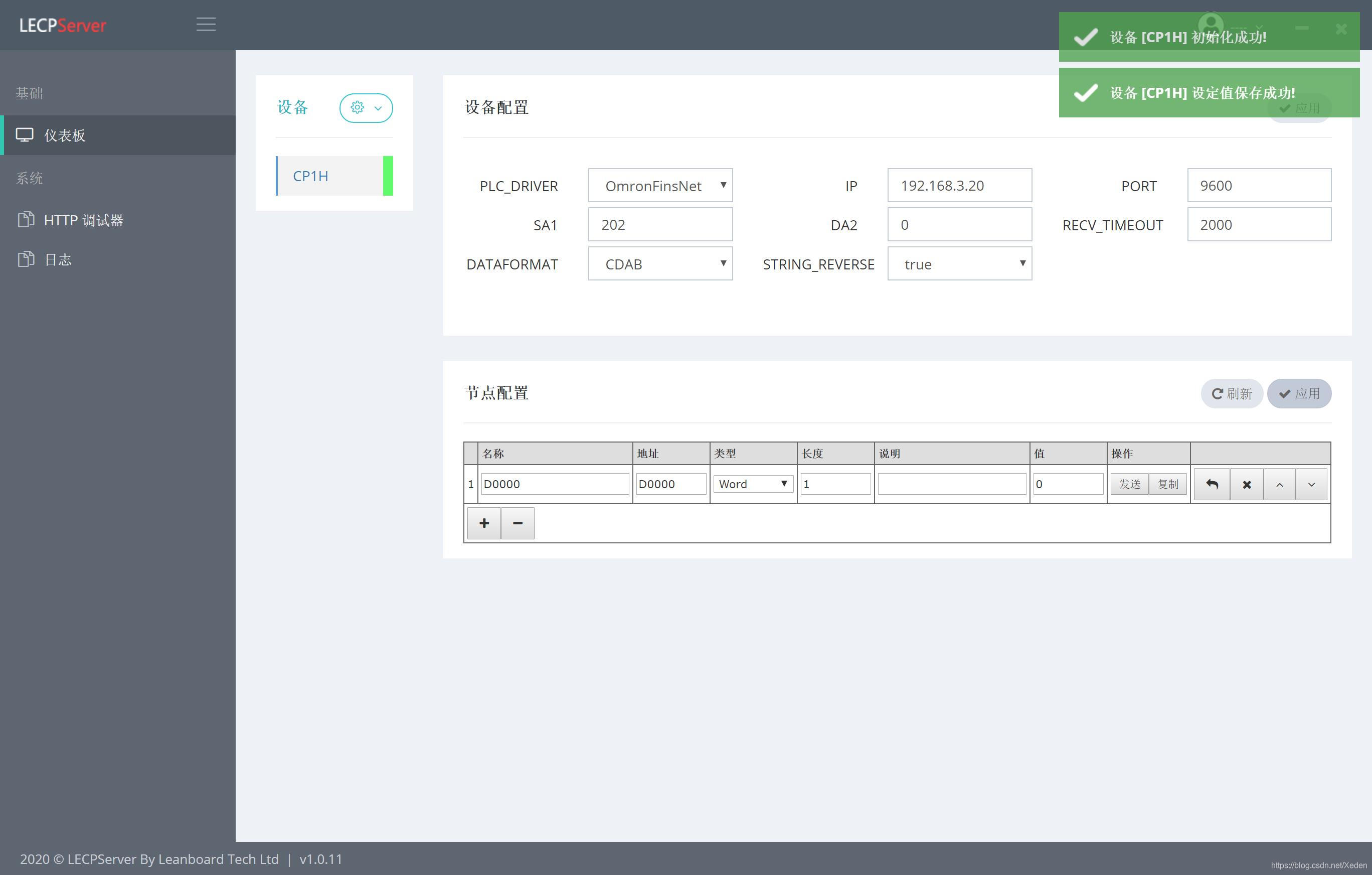
Task: Click the LECPServer hamburger menu icon
Action: pyautogui.click(x=206, y=24)
